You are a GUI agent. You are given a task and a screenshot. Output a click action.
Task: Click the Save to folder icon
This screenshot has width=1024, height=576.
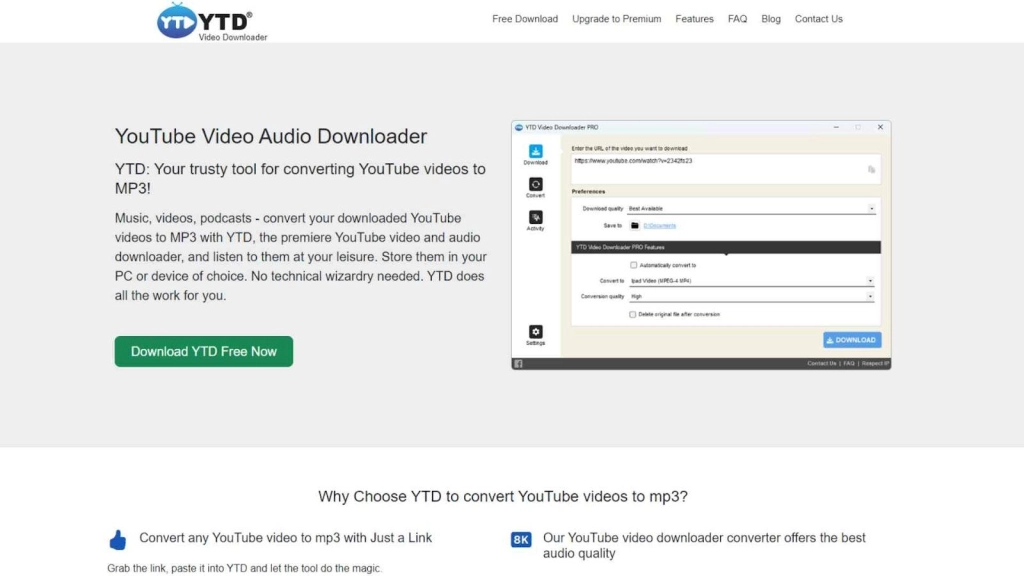point(635,225)
